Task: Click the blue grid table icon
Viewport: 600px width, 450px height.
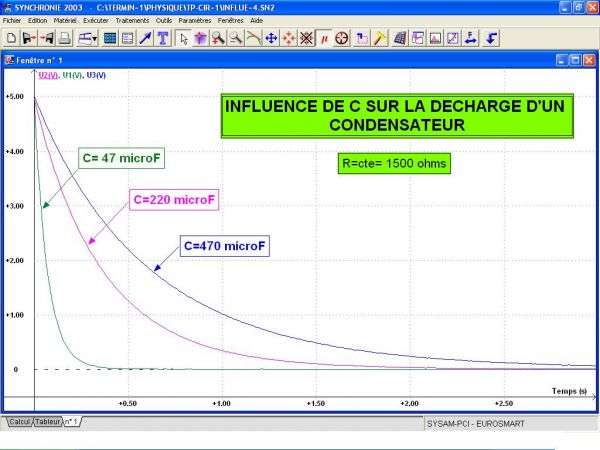Action: click(110, 38)
